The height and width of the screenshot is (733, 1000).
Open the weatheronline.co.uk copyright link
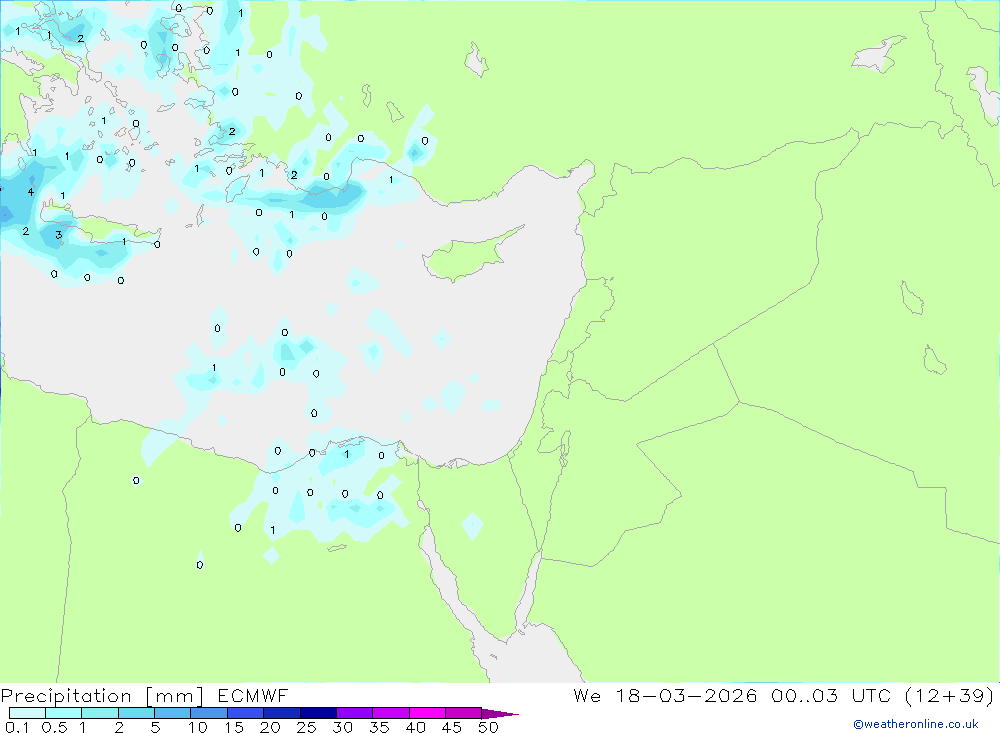916,724
